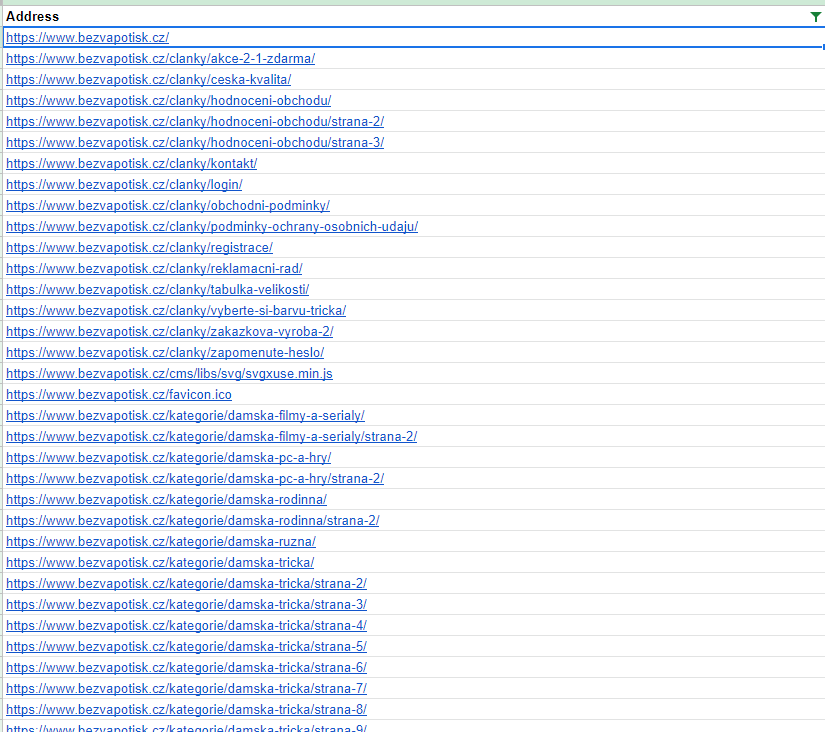The width and height of the screenshot is (825, 732).
Task: Open the svgxuse.min.js file link
Action: tap(169, 374)
